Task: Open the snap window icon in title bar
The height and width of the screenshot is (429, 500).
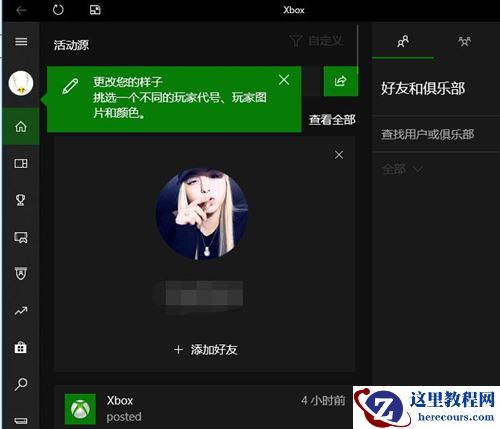Action: (95, 10)
